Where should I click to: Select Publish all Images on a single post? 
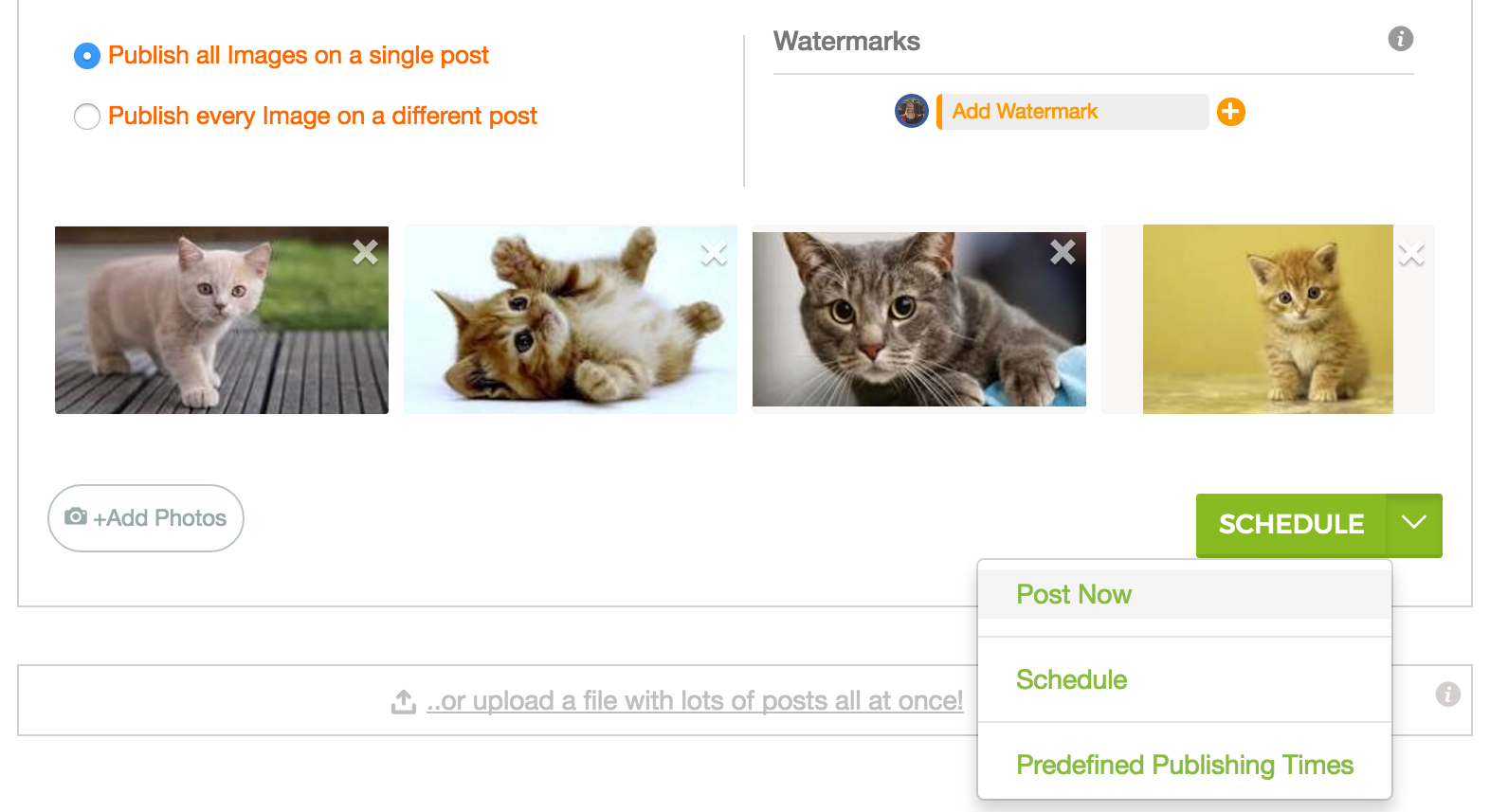click(86, 56)
